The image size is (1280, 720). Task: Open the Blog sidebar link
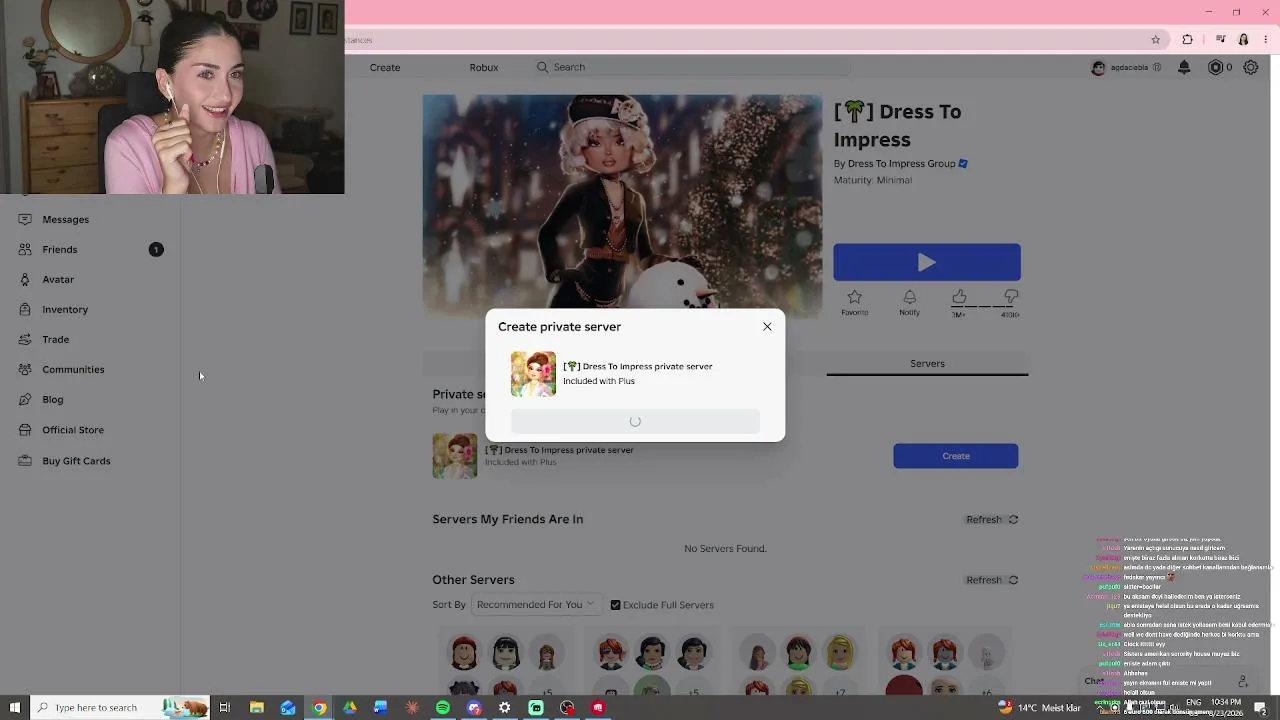tap(53, 399)
